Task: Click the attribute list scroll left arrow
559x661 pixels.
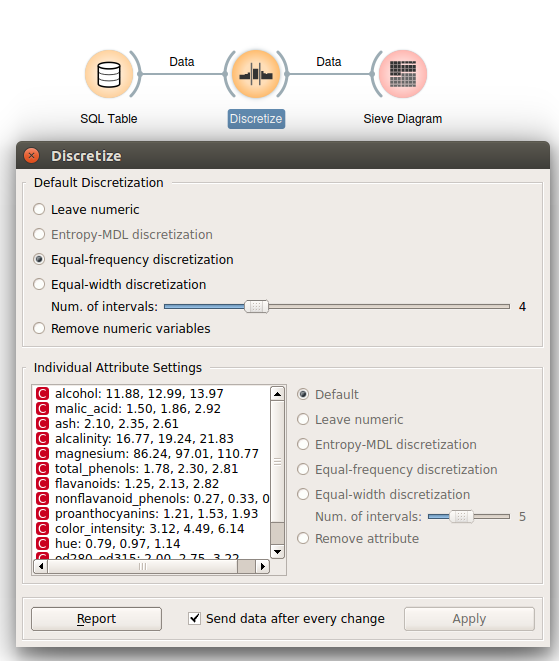Action: pyautogui.click(x=40, y=566)
